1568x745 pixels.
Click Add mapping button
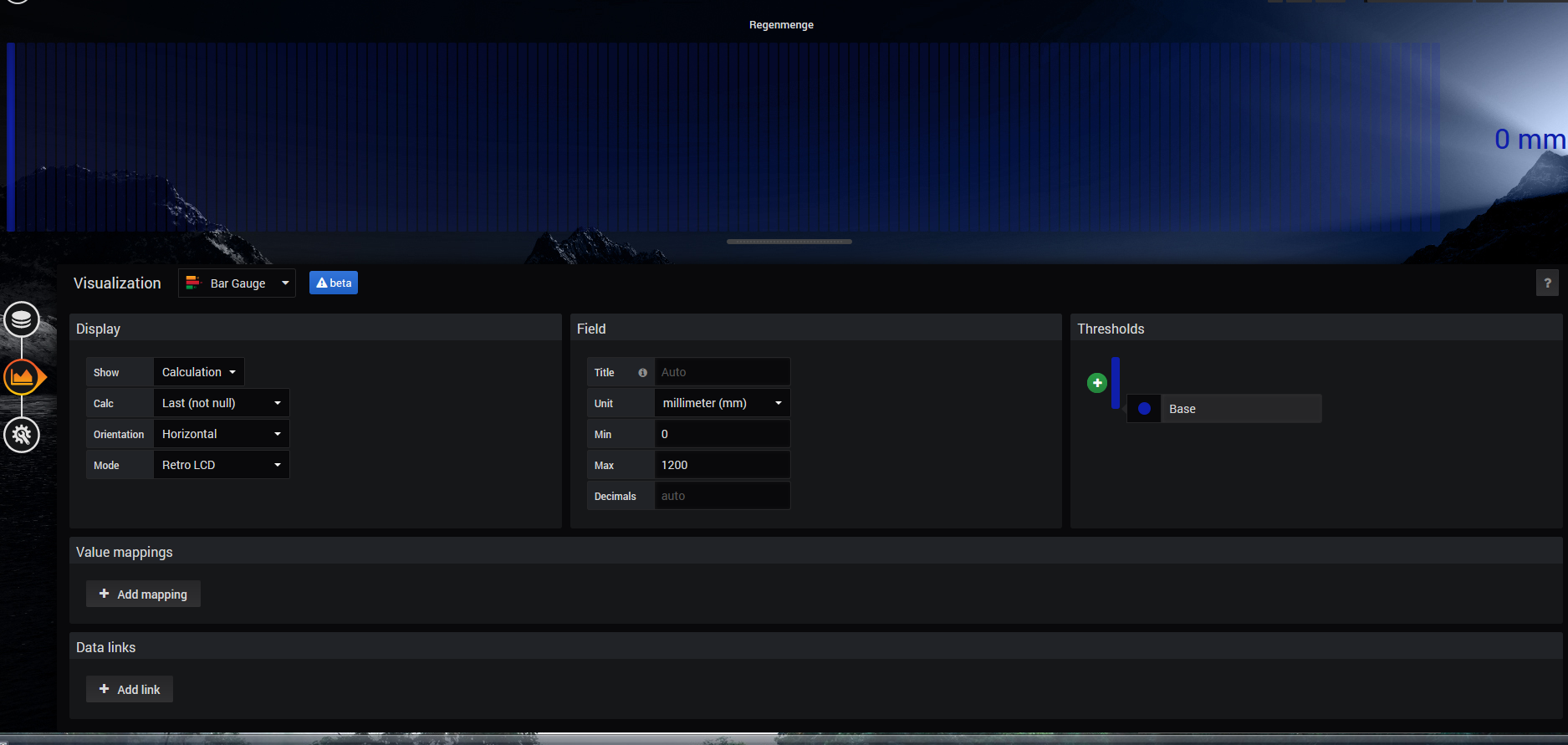point(143,594)
